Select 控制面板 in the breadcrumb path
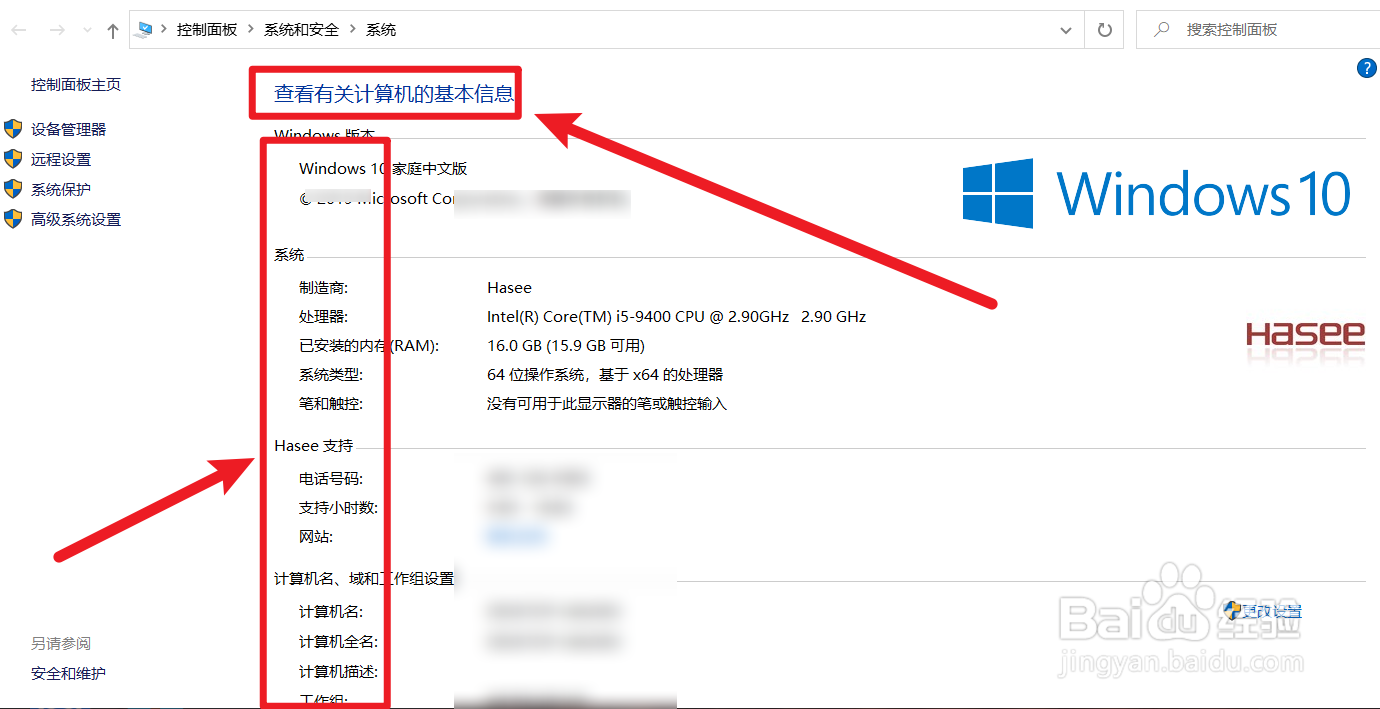The height and width of the screenshot is (709, 1380). [207, 30]
